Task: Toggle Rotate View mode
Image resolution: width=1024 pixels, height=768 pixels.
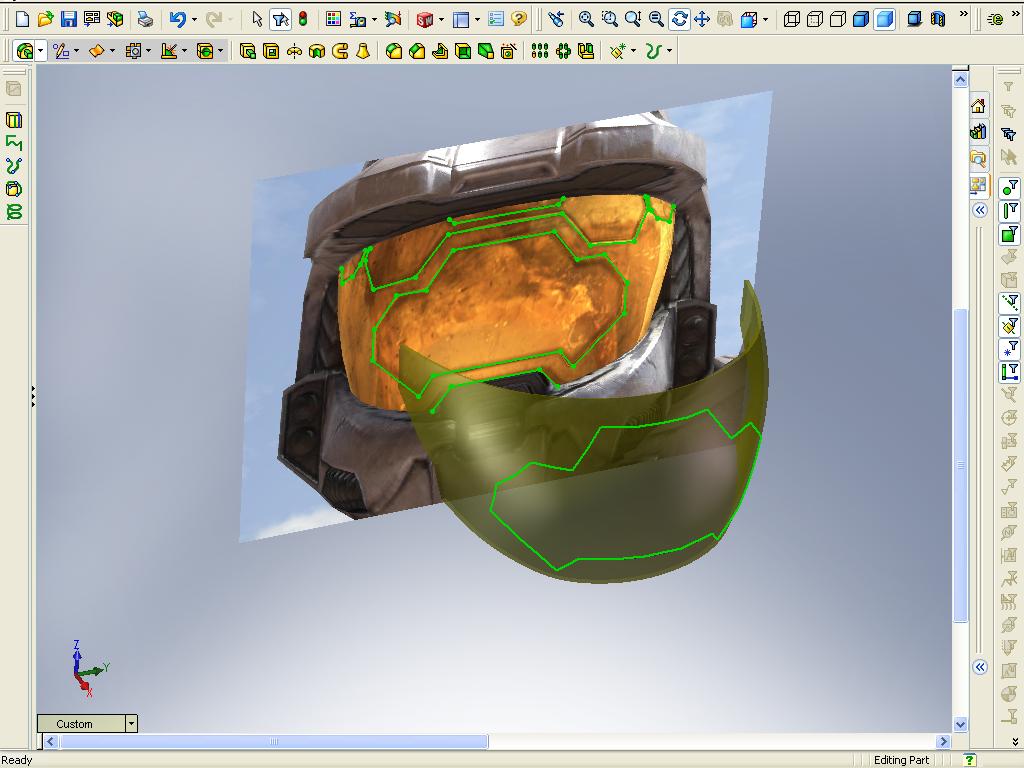Action: (x=679, y=19)
